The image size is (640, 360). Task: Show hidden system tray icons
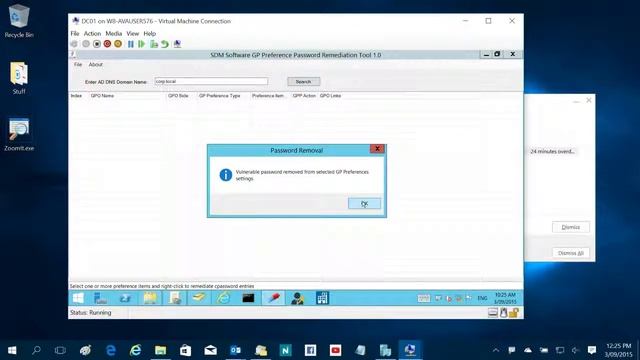point(496,350)
